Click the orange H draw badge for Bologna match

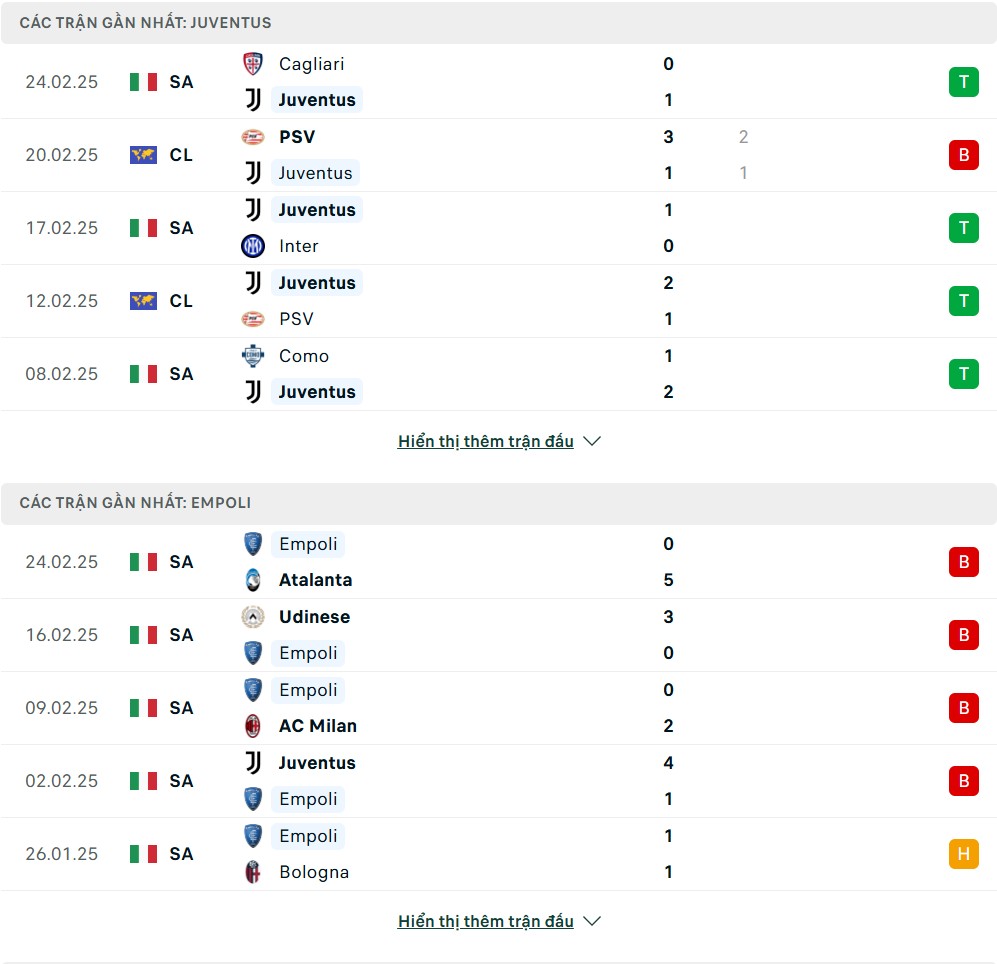point(963,854)
